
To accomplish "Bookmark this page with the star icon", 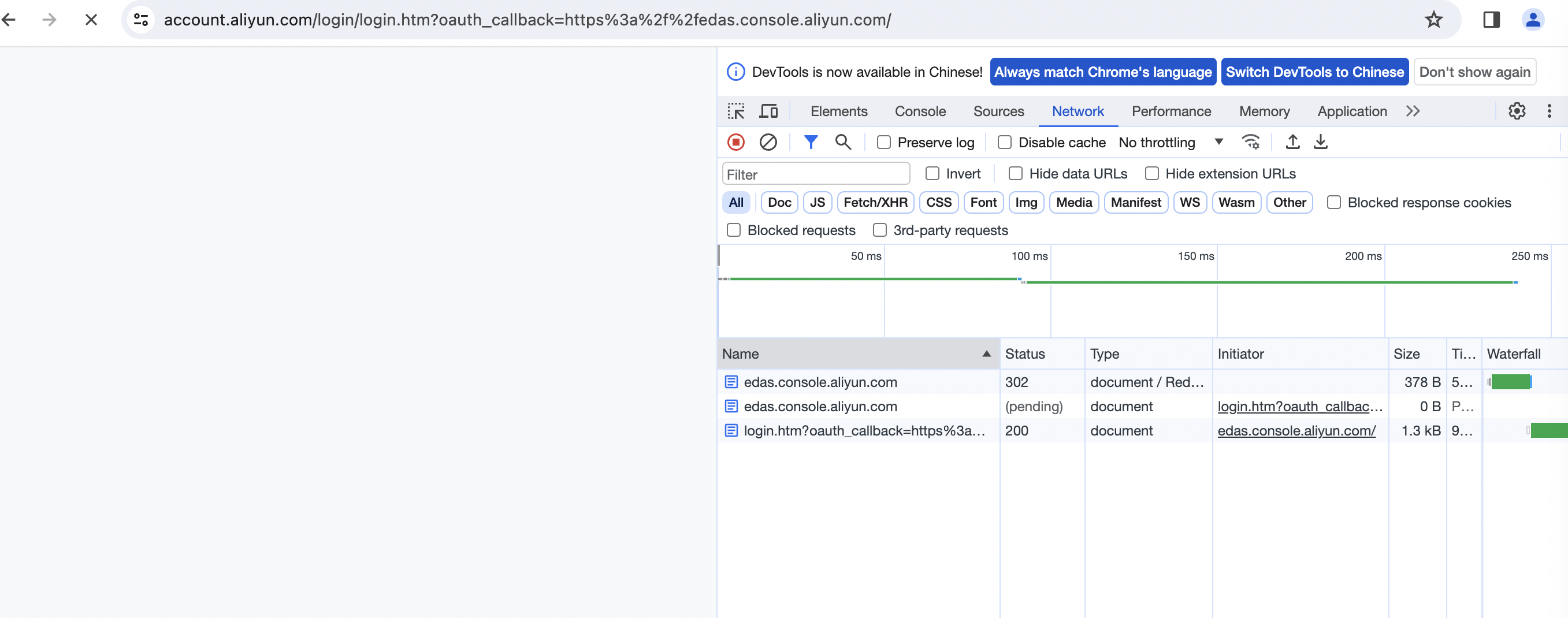I will (1433, 20).
